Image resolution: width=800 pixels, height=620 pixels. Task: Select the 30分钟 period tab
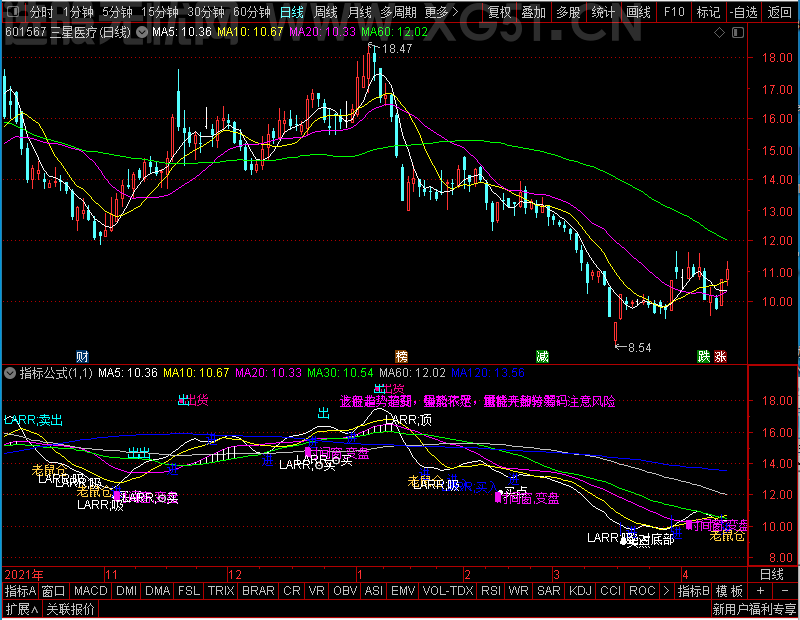206,12
